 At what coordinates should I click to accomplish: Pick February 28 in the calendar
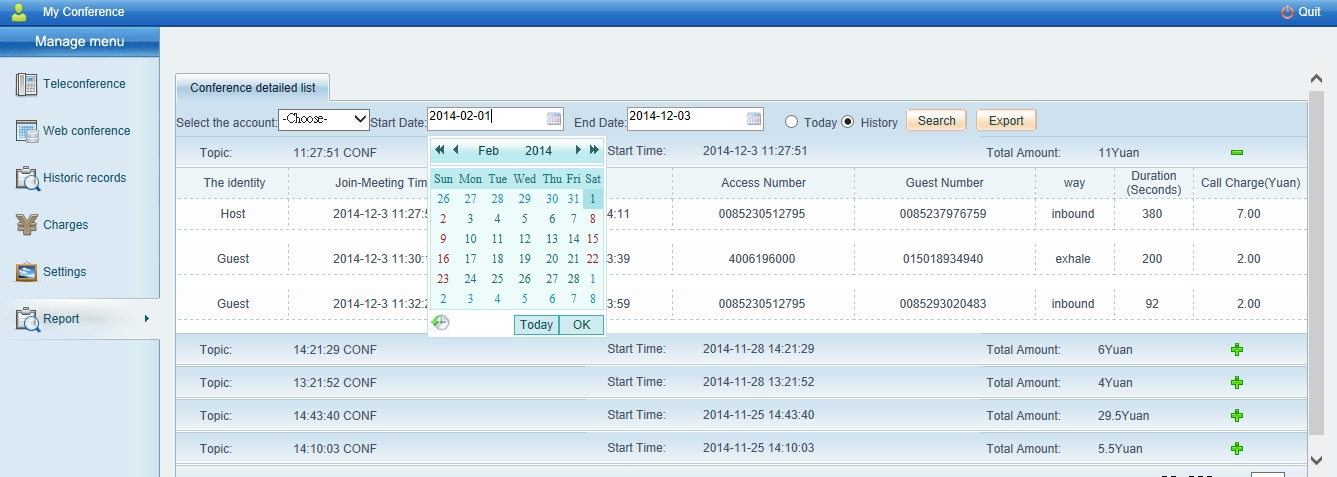(574, 279)
